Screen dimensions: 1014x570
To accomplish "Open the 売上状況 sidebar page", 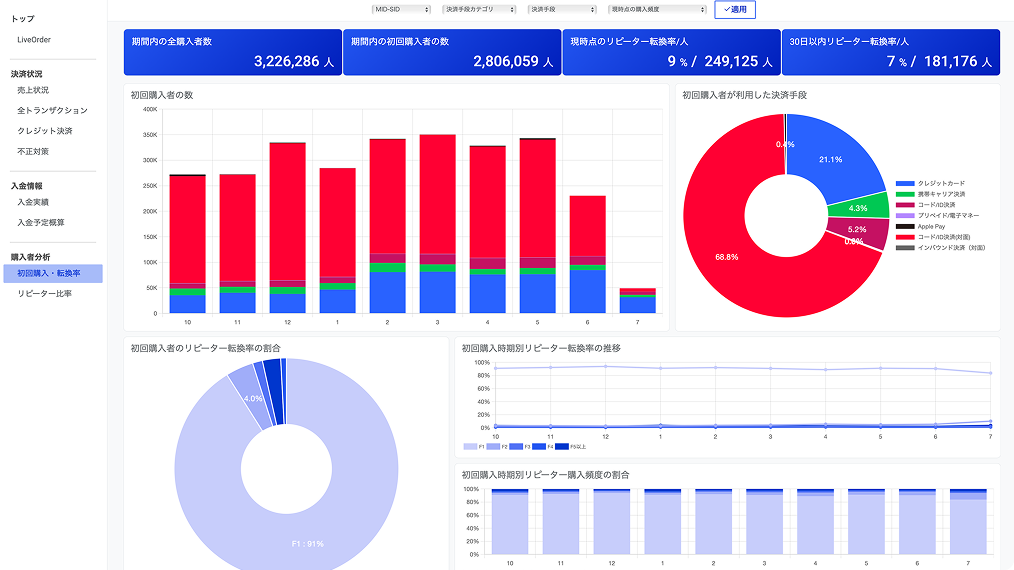I will point(33,90).
